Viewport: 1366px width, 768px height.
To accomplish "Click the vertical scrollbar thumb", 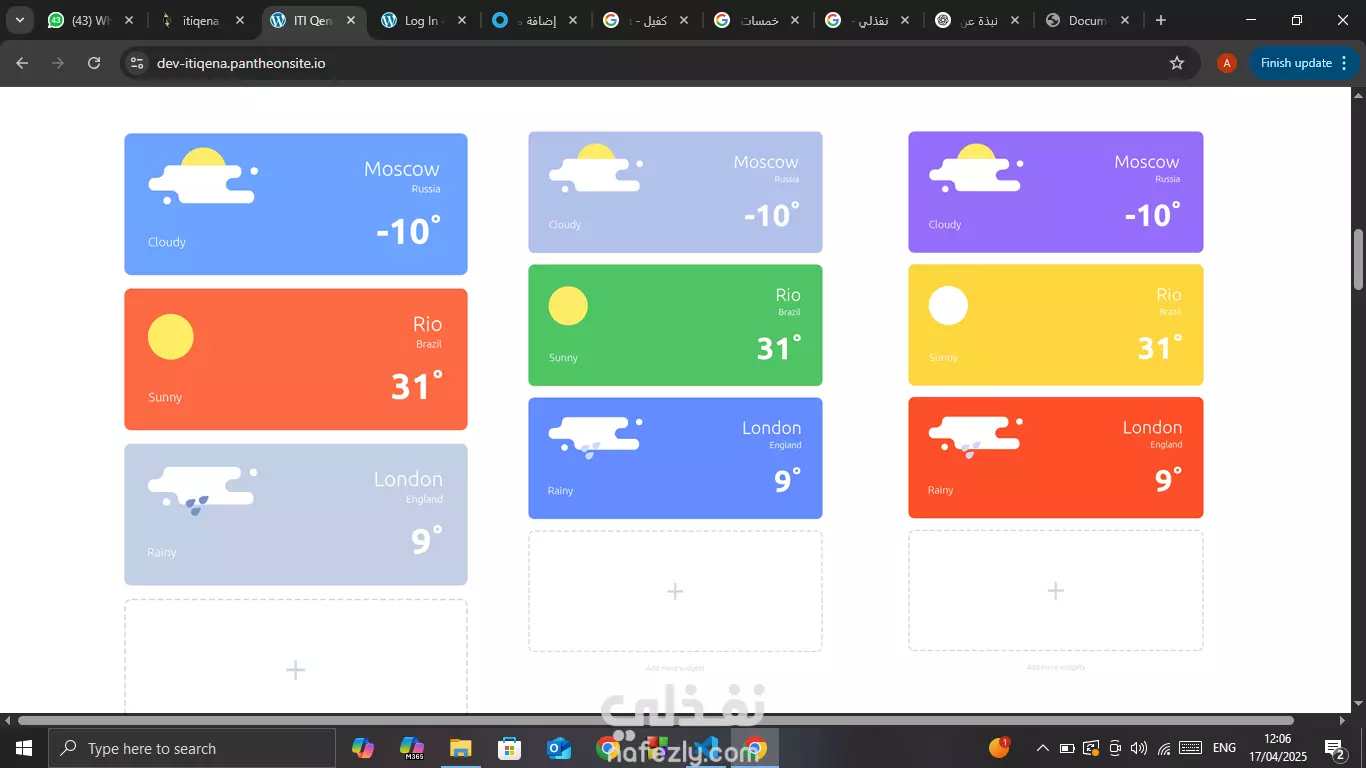I will (x=1358, y=259).
